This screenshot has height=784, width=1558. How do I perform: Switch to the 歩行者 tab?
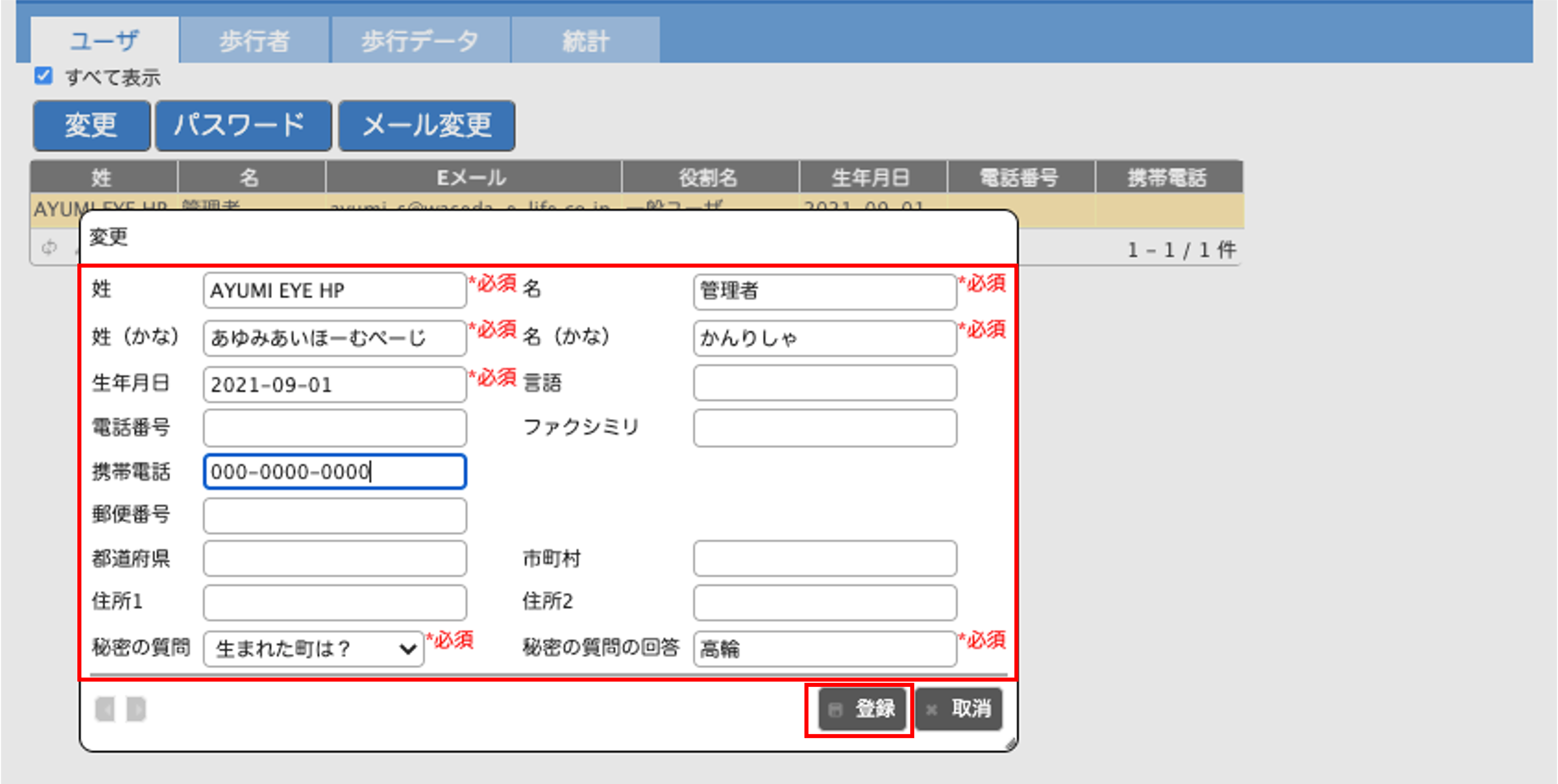click(254, 41)
